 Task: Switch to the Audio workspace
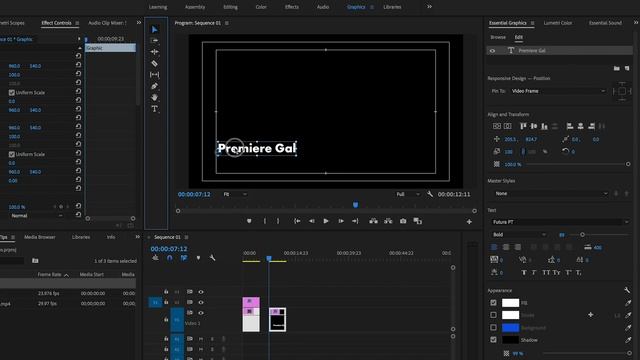point(323,7)
